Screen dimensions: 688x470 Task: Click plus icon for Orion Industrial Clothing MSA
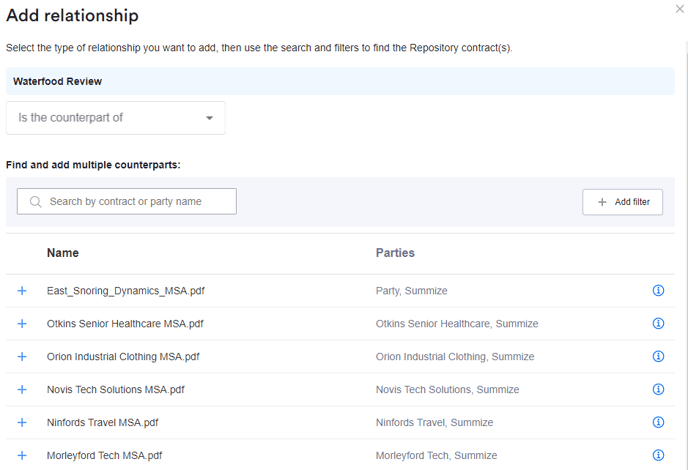point(22,357)
